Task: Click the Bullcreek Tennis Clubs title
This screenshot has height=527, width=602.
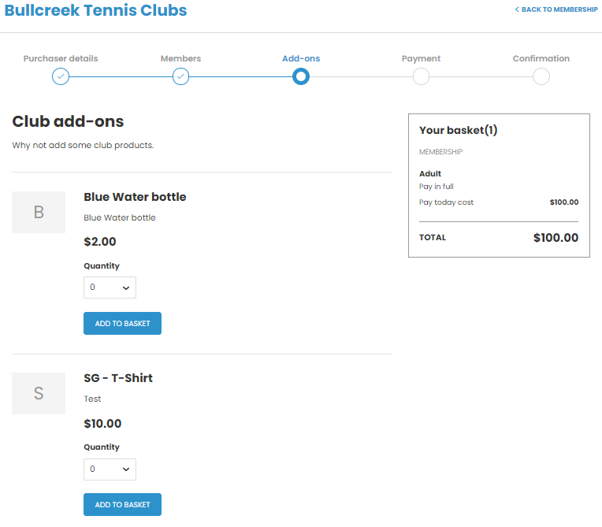Action: coord(95,10)
